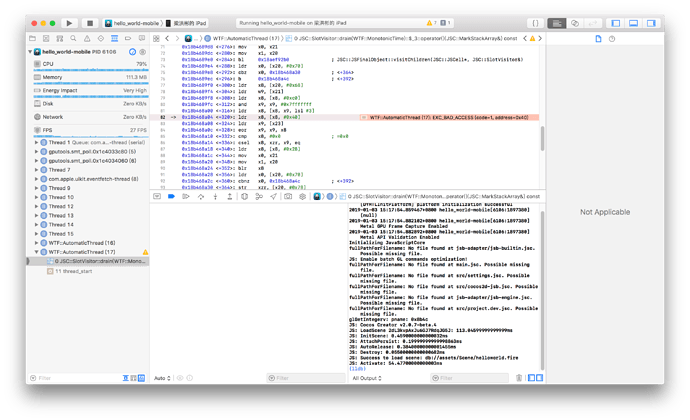Open the Issue navigator triangle tab

87,38
